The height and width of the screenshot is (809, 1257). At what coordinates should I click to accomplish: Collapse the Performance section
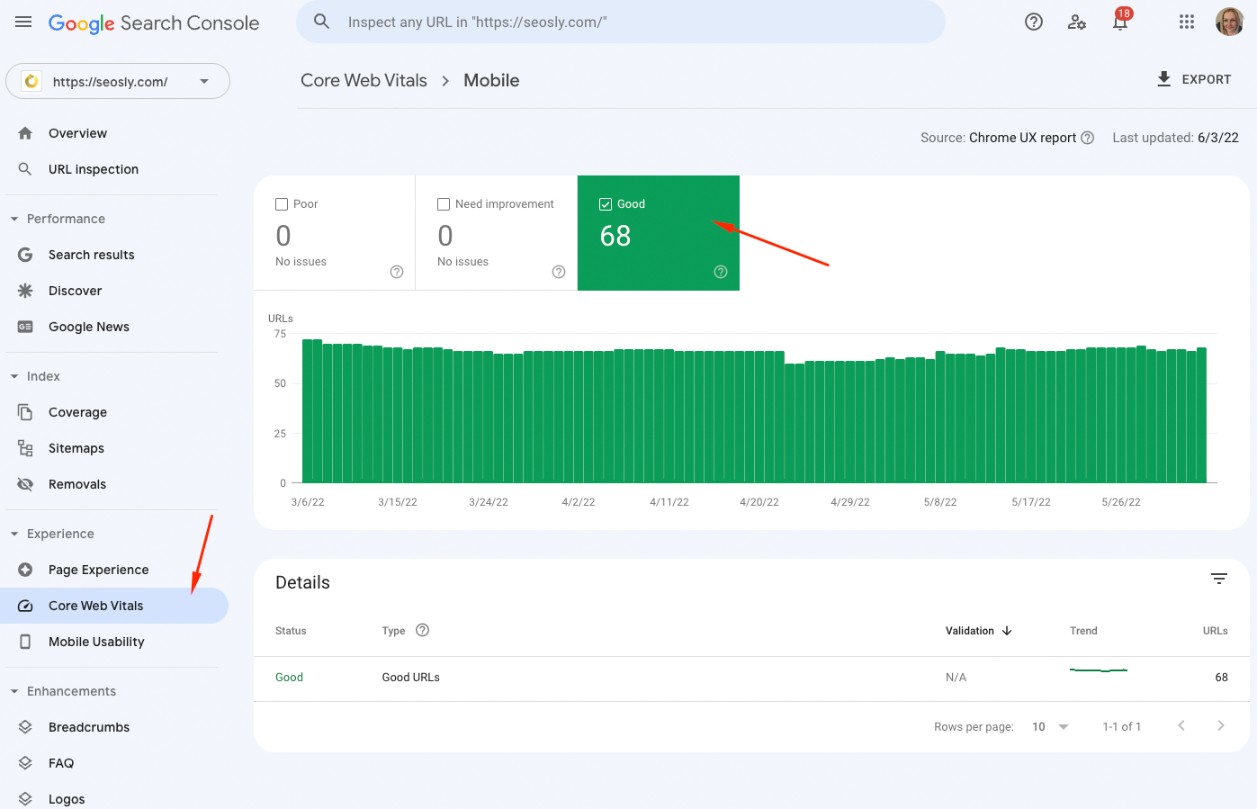pyautogui.click(x=15, y=219)
